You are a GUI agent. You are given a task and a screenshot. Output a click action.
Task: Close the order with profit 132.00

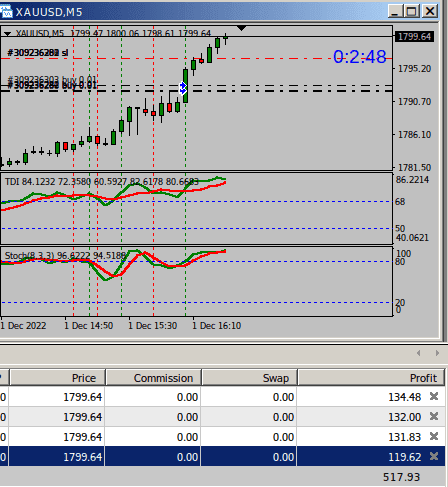pyautogui.click(x=434, y=416)
